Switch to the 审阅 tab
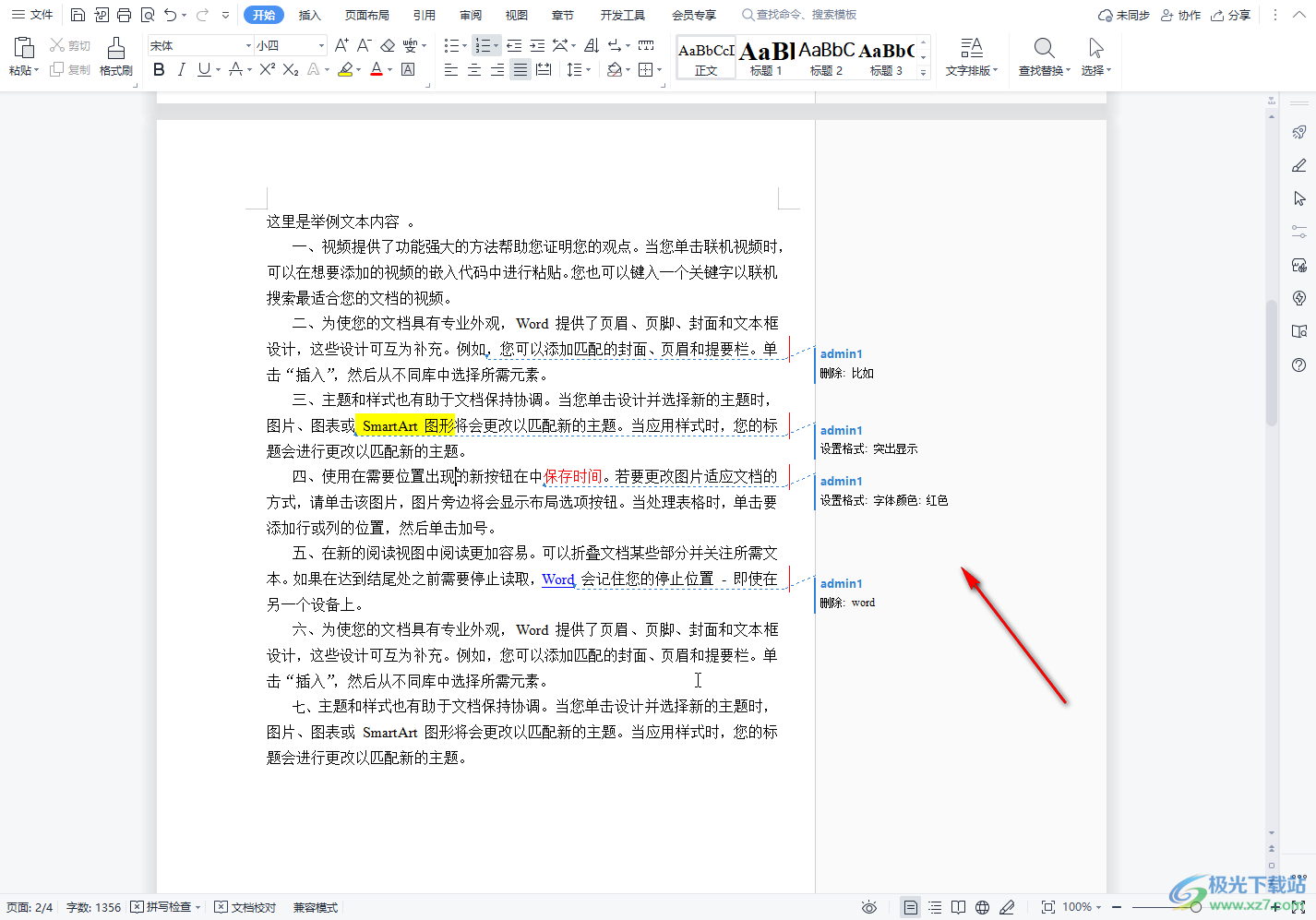Screen dimensions: 1316x920 pyautogui.click(x=471, y=15)
